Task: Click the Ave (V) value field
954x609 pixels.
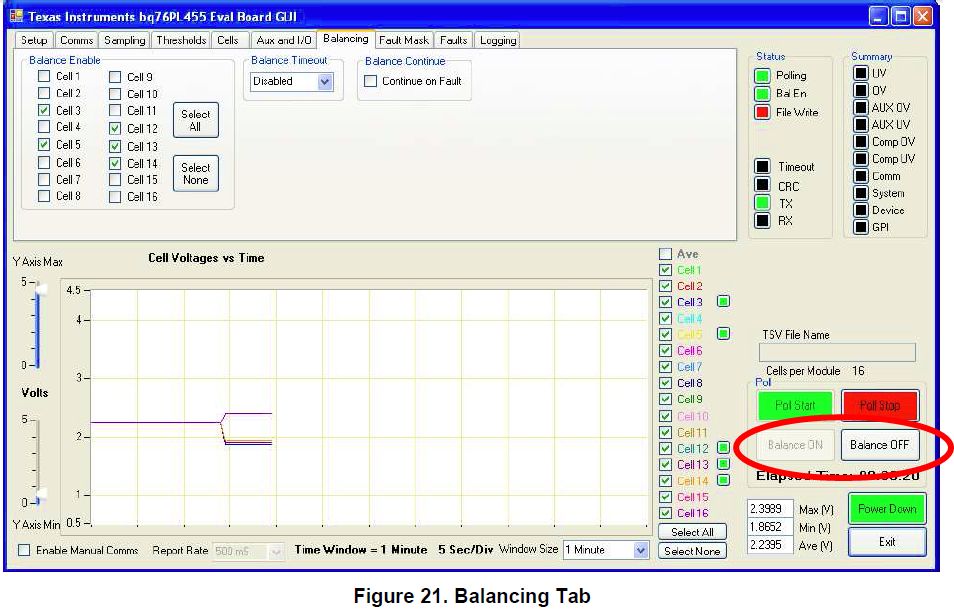Action: point(770,545)
